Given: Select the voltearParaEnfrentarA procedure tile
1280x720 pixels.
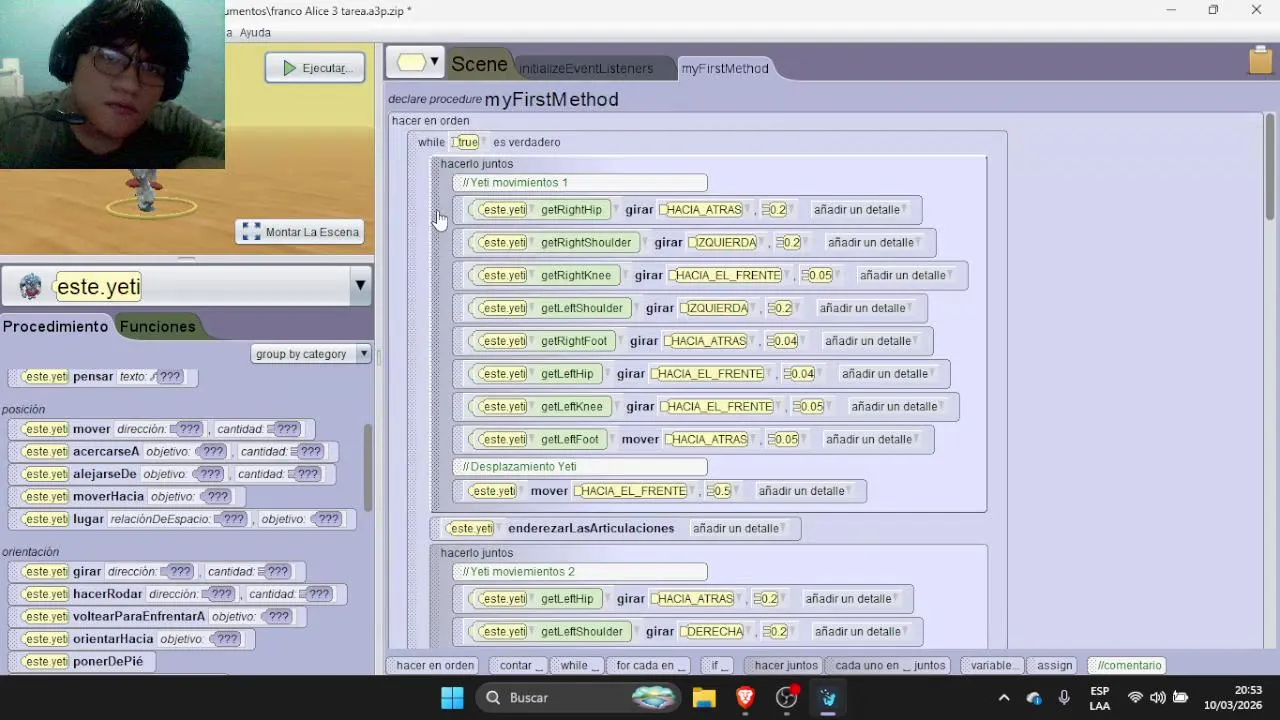Looking at the screenshot, I should click(x=156, y=617).
